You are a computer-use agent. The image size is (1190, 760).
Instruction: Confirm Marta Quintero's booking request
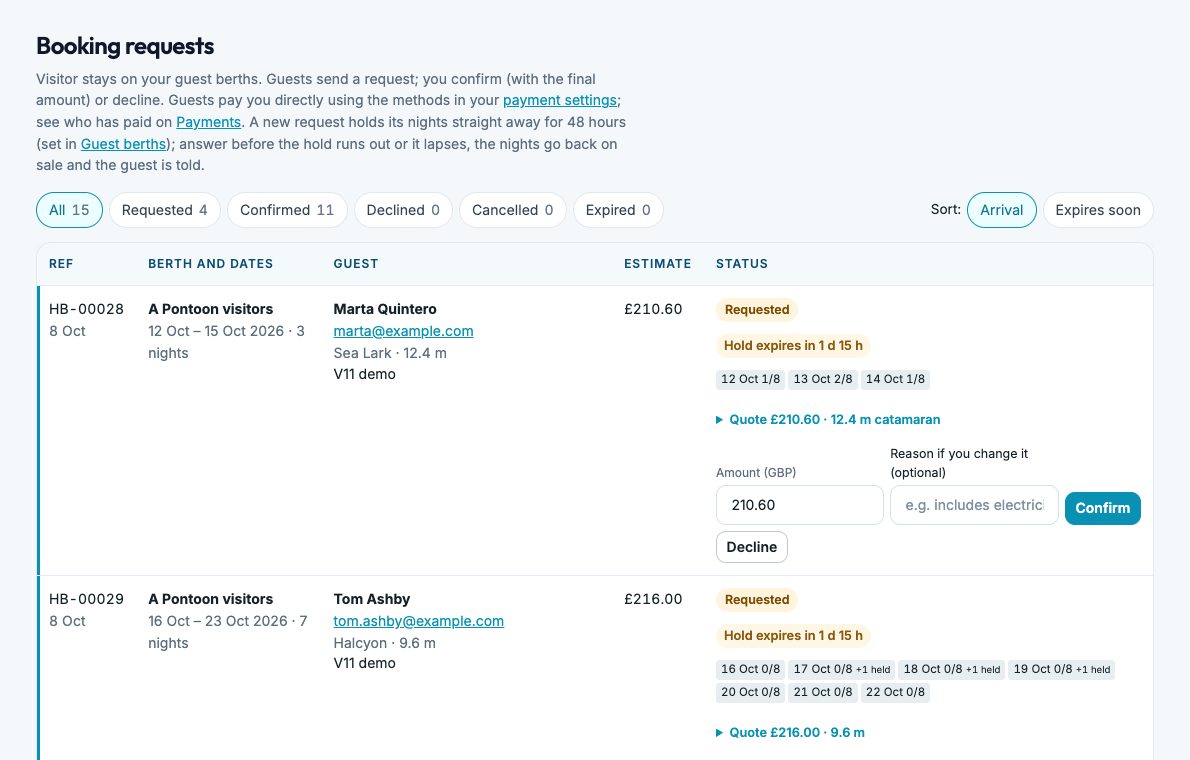[x=1102, y=508]
